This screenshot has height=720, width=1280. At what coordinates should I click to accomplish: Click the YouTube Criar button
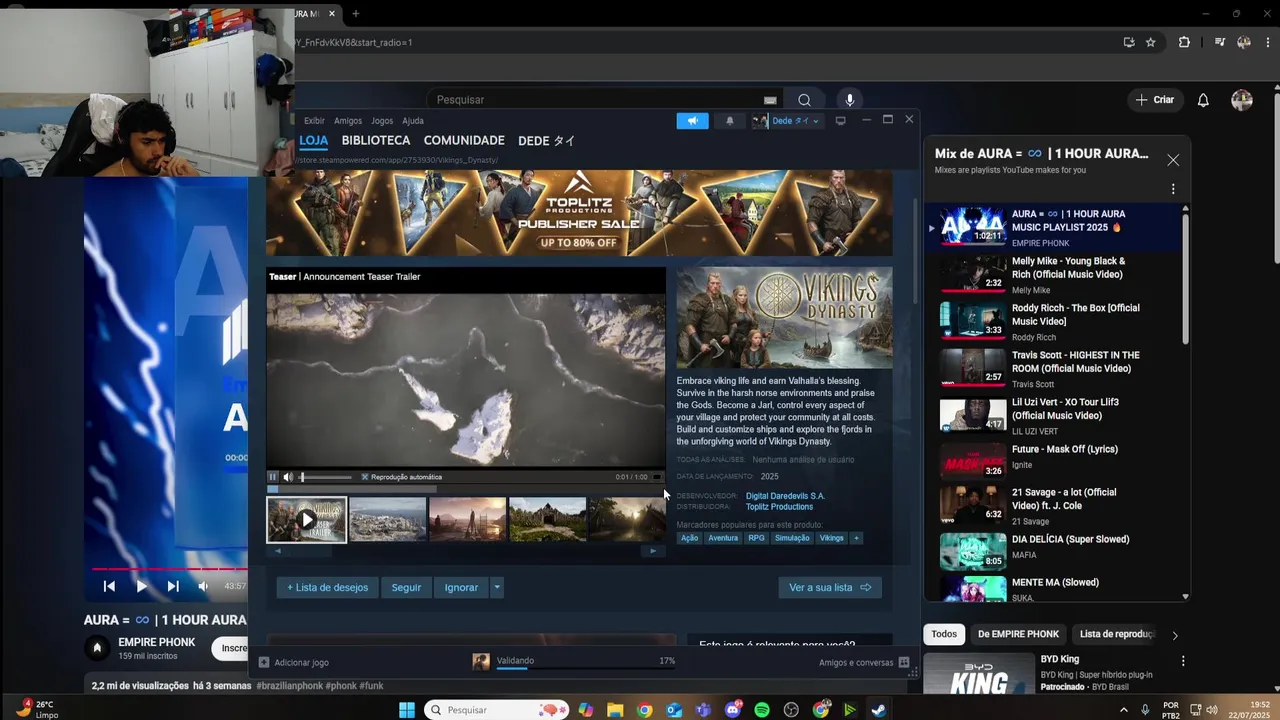point(1155,100)
